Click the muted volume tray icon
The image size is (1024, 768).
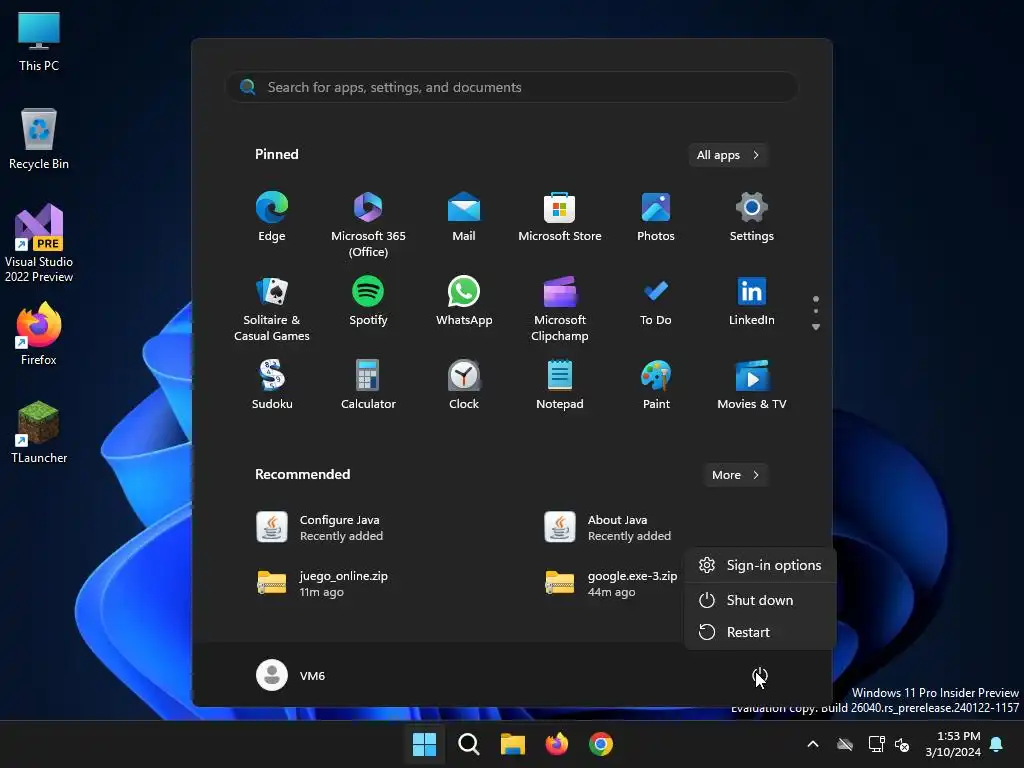coord(902,744)
